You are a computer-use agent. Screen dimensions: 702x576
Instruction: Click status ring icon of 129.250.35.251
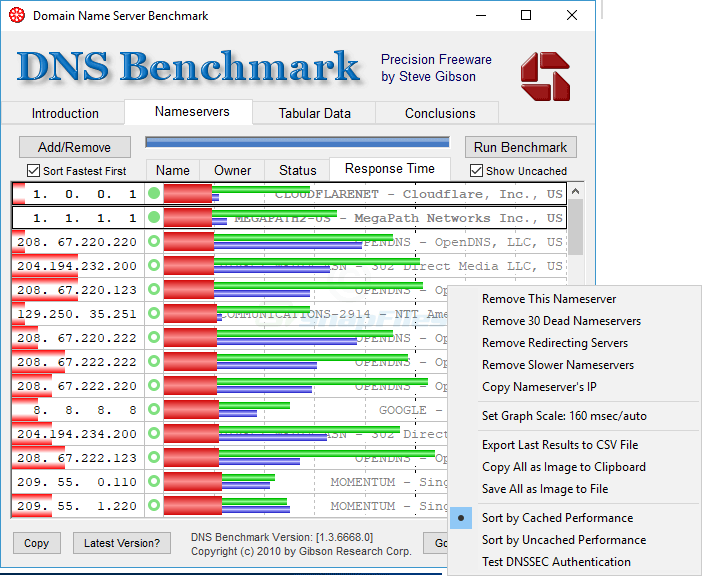point(154,313)
